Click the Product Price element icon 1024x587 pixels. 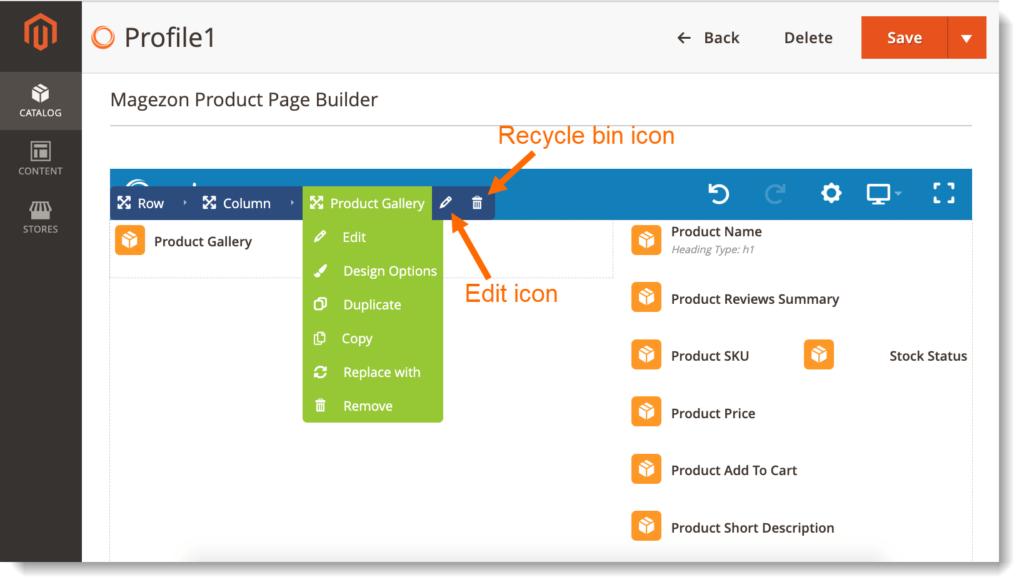646,411
